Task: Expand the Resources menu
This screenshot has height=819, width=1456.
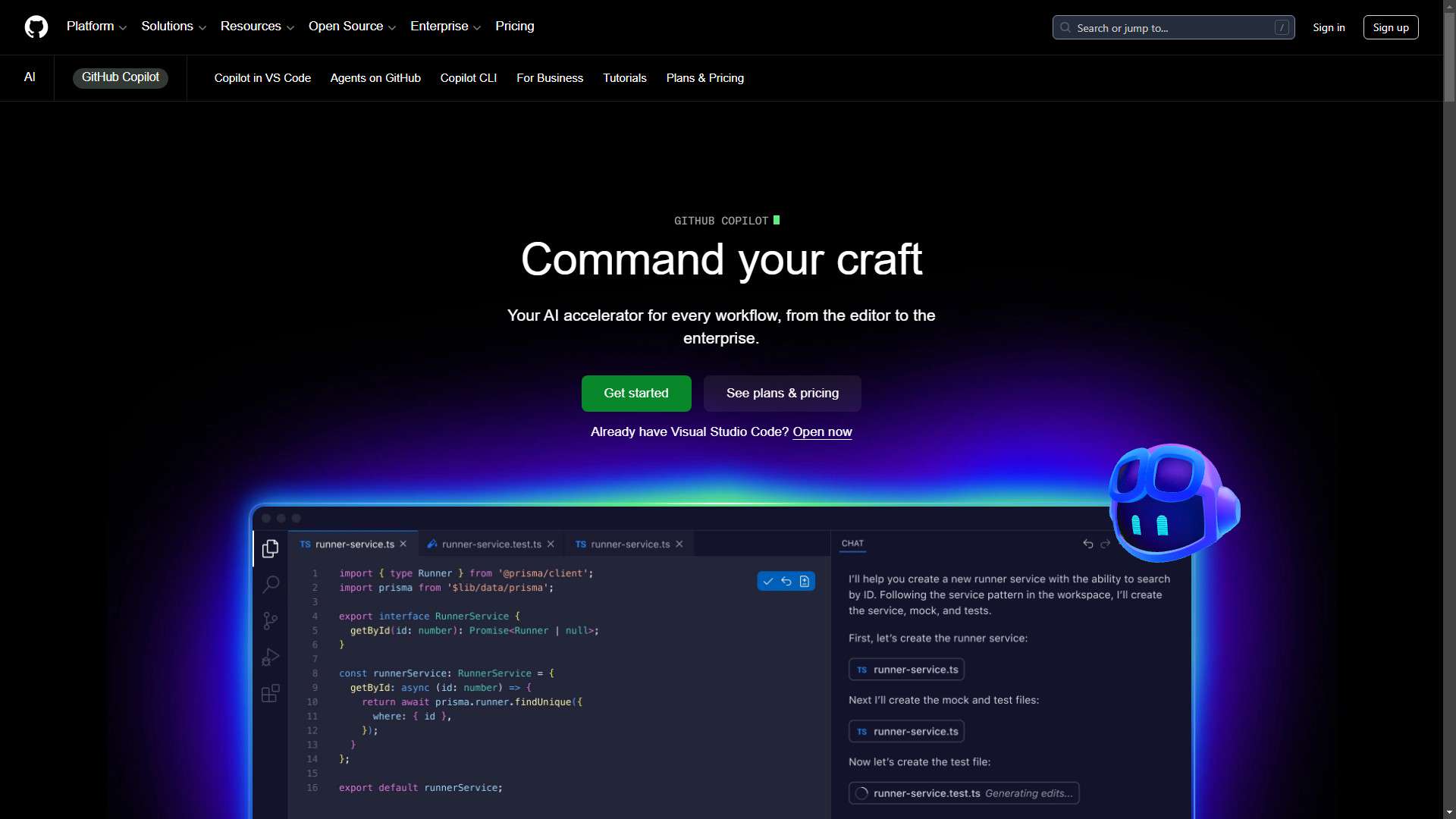Action: point(257,27)
